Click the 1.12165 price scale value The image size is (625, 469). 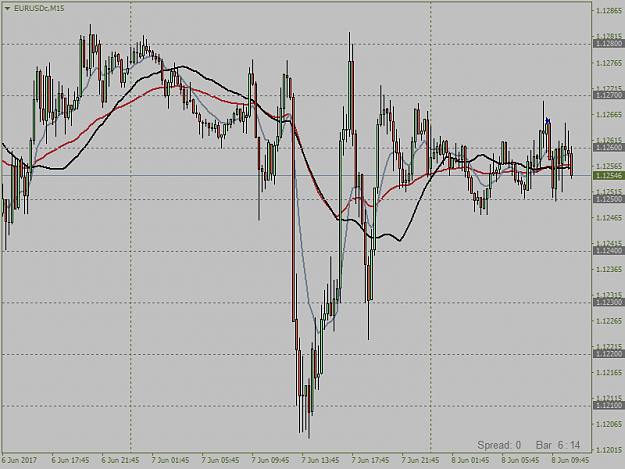[609, 373]
